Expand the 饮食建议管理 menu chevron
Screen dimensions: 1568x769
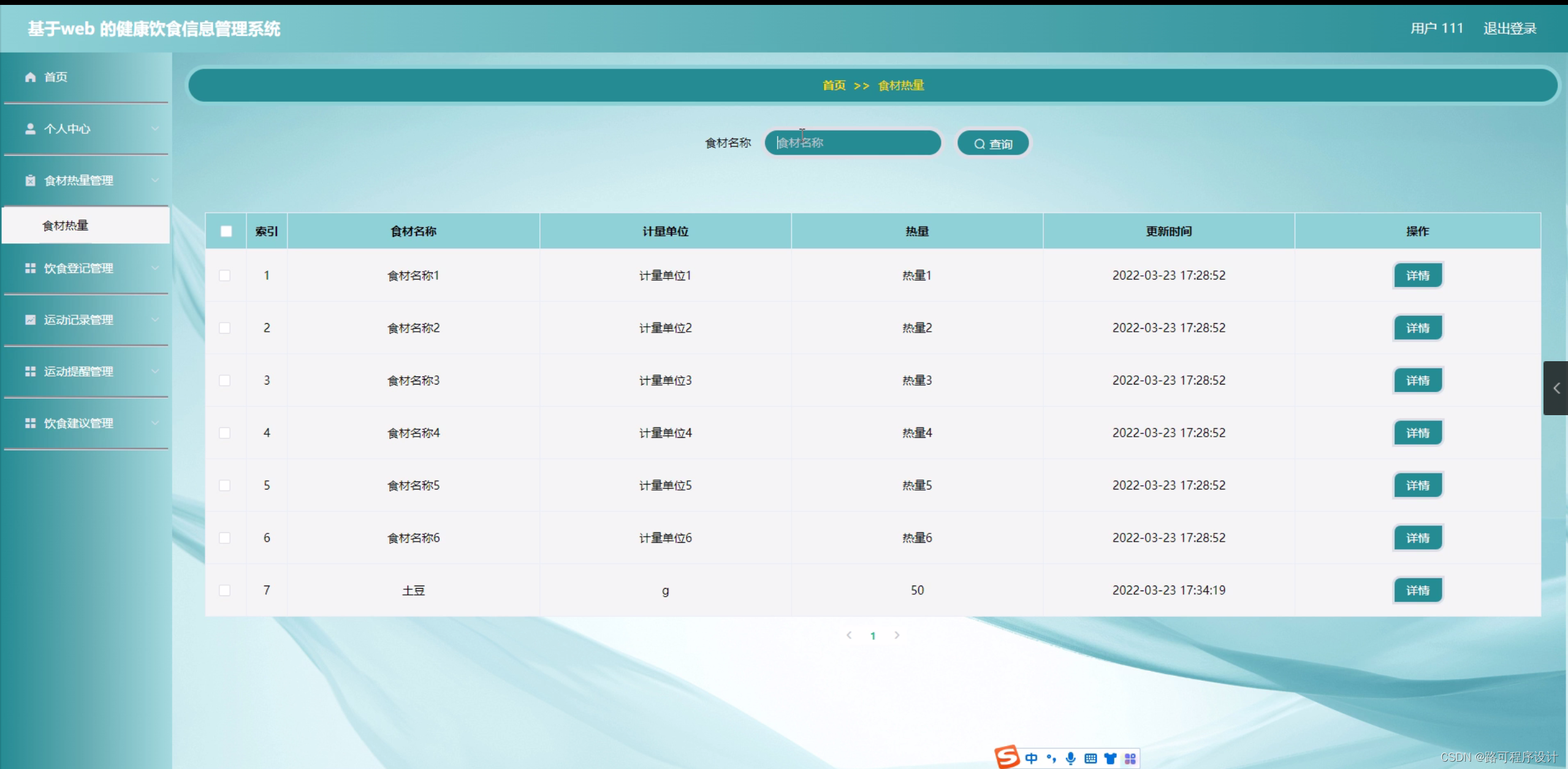tap(155, 423)
